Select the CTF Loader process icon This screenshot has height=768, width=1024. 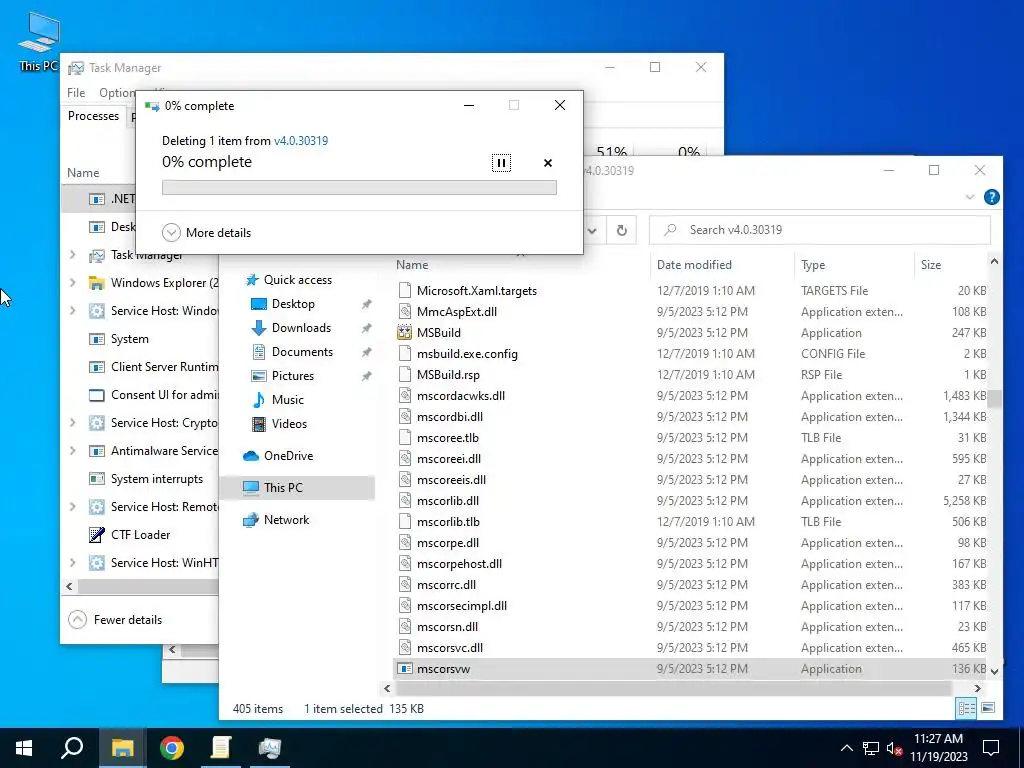coord(97,535)
